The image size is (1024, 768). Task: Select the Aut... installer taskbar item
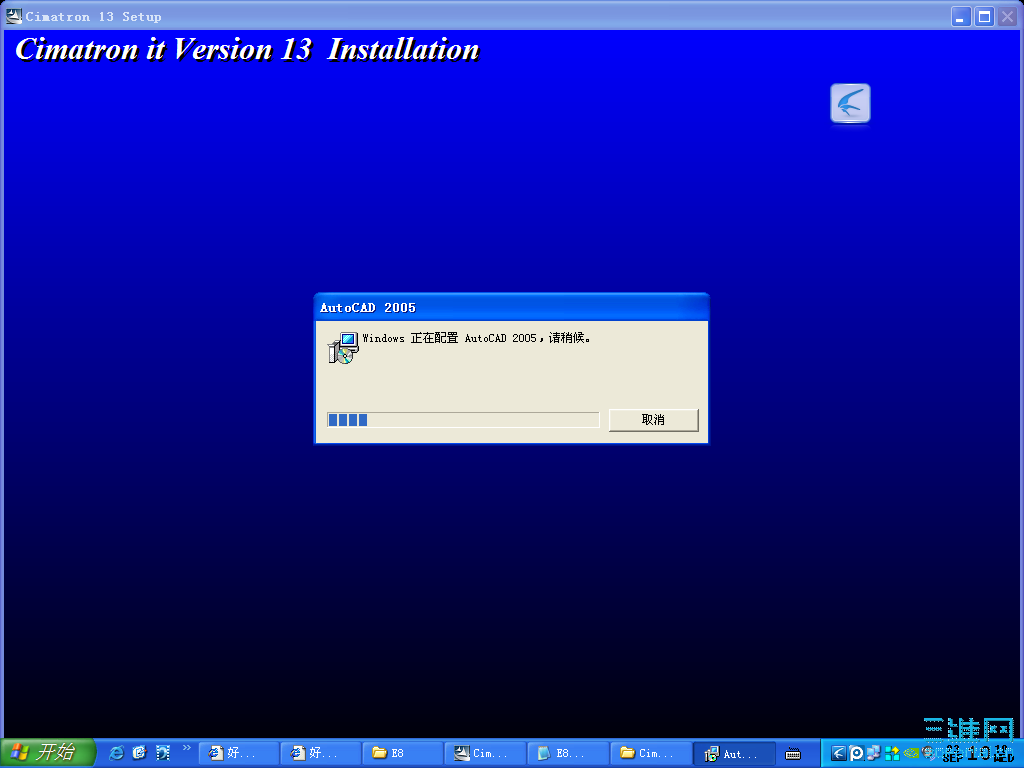pos(733,754)
